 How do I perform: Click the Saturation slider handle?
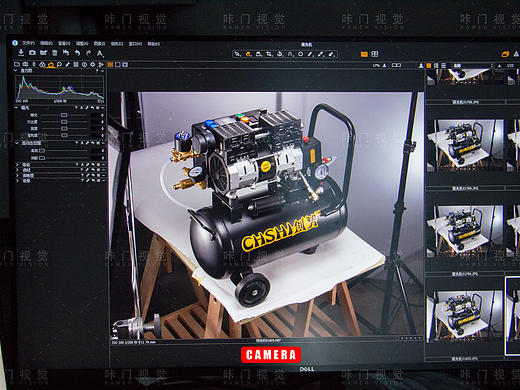pos(64,135)
